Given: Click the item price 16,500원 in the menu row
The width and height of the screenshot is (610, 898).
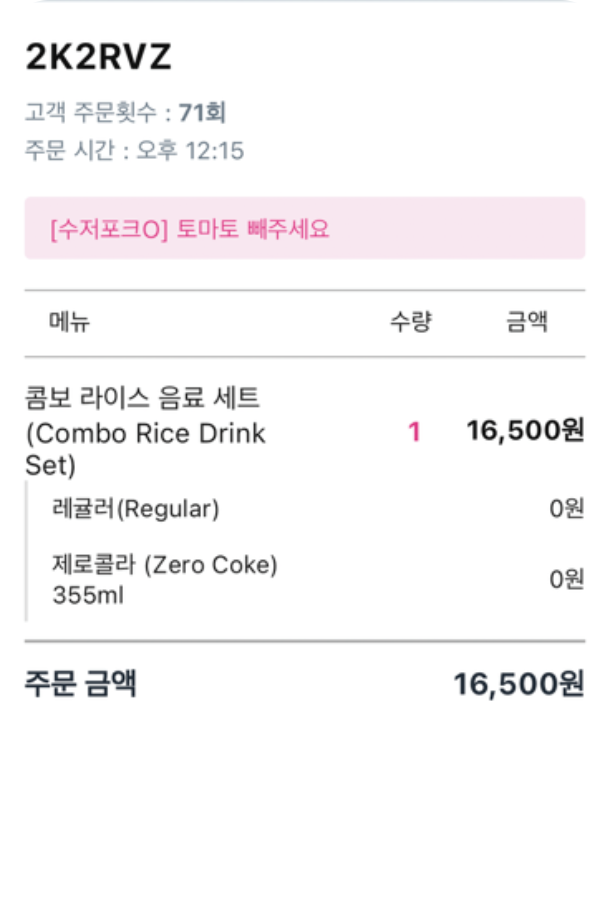Looking at the screenshot, I should tap(525, 431).
